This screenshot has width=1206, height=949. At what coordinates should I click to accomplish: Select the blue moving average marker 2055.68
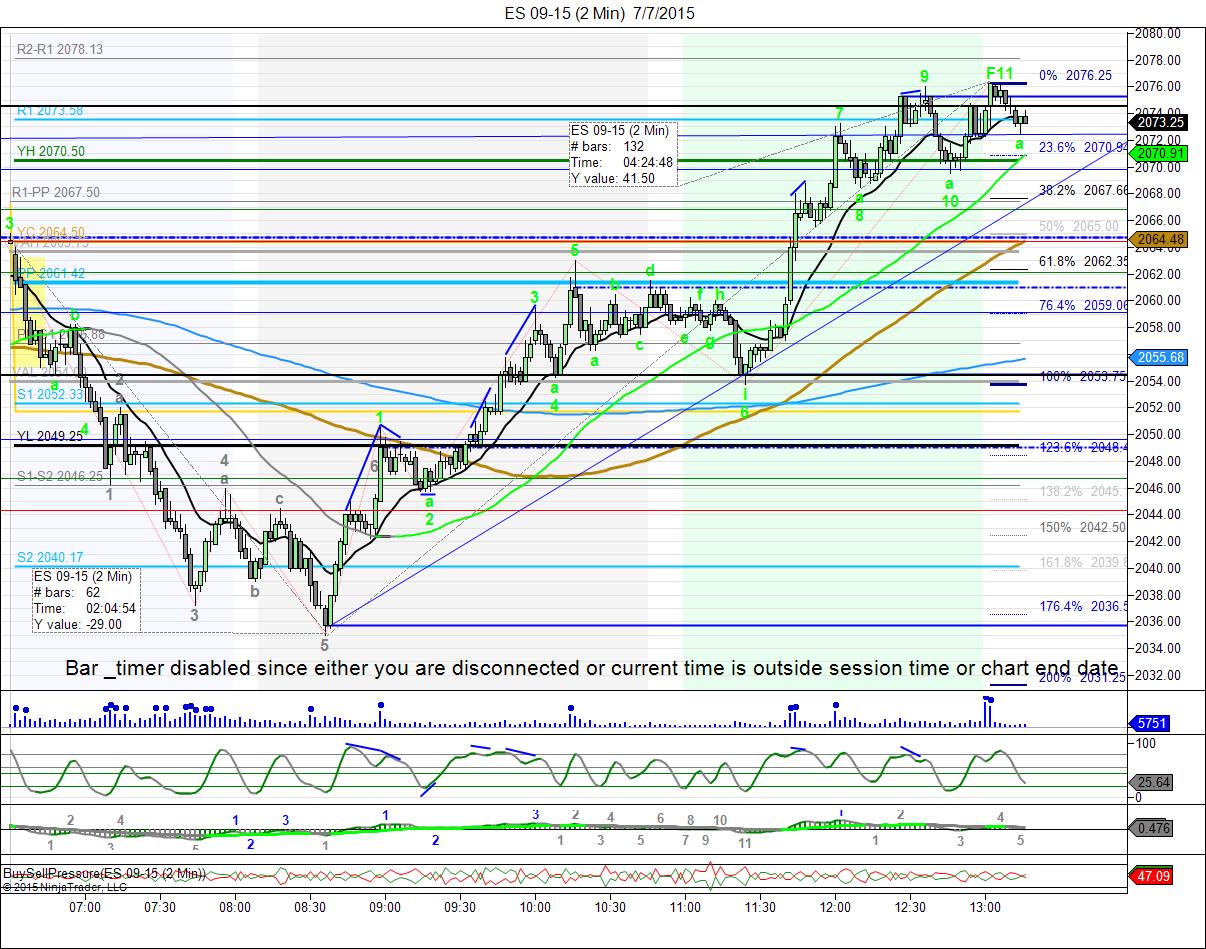[x=1159, y=357]
